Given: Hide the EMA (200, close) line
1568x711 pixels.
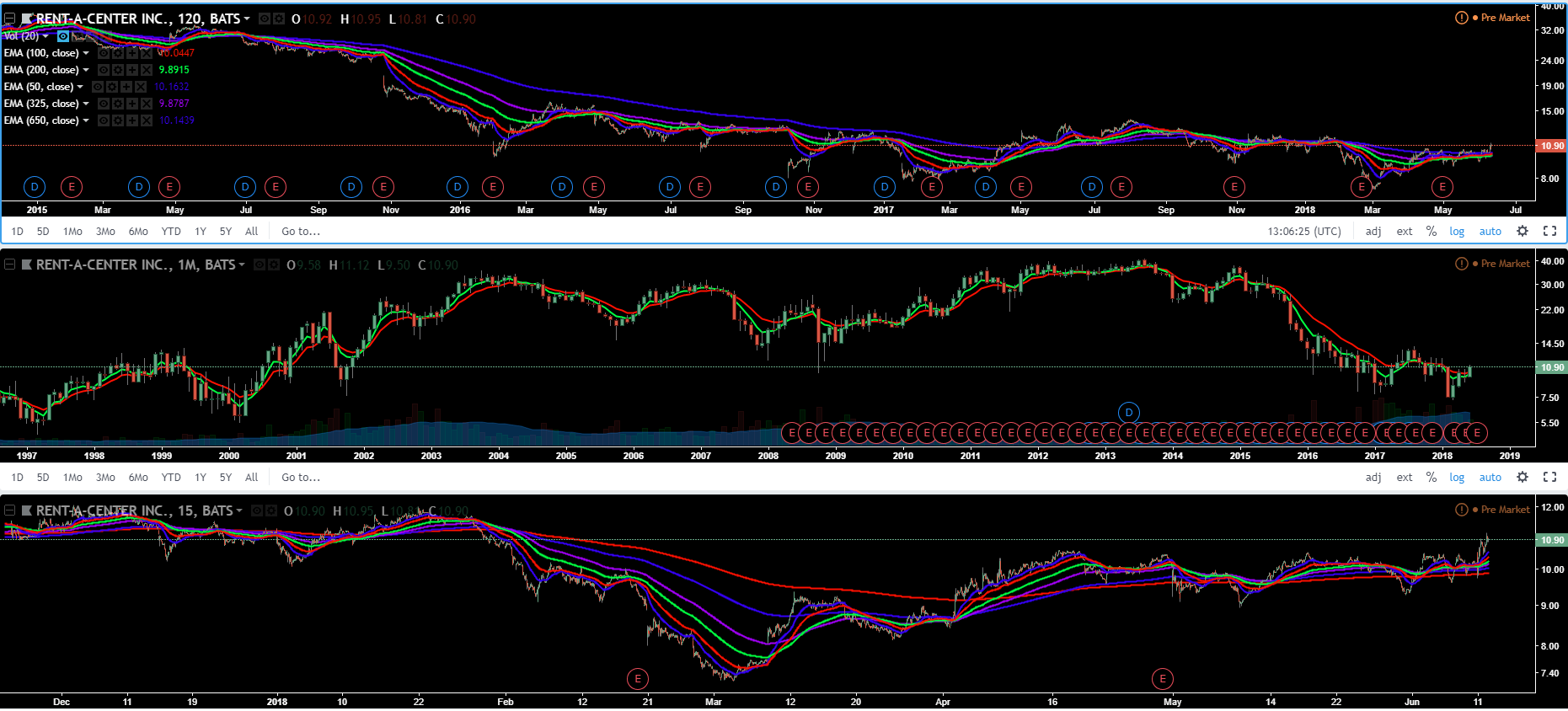Looking at the screenshot, I should [x=104, y=70].
